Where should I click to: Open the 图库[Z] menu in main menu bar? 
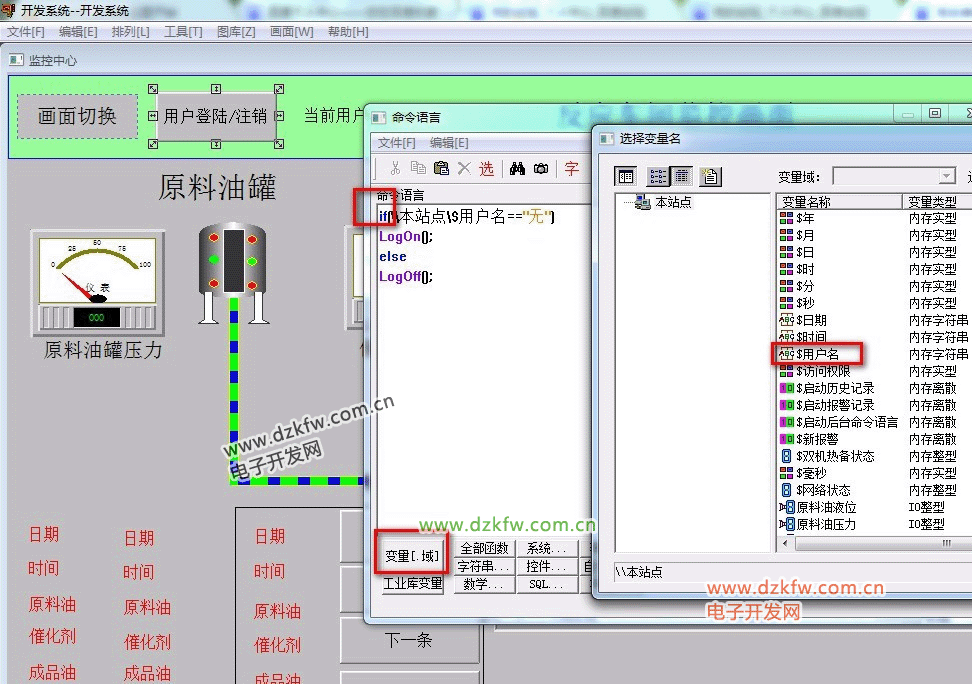pyautogui.click(x=237, y=32)
